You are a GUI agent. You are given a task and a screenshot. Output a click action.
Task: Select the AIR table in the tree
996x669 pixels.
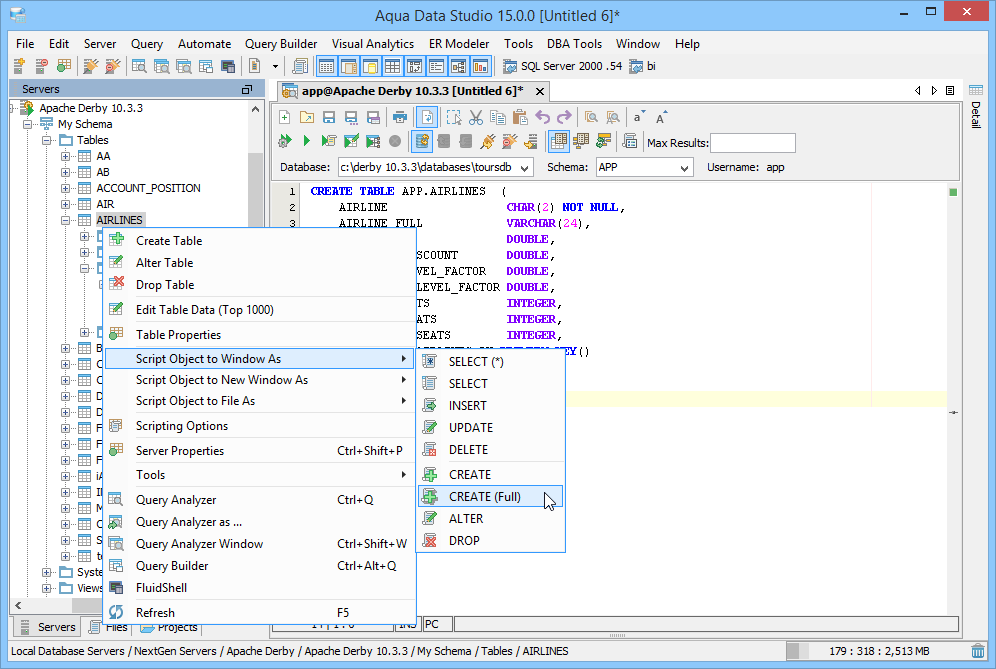pos(105,204)
